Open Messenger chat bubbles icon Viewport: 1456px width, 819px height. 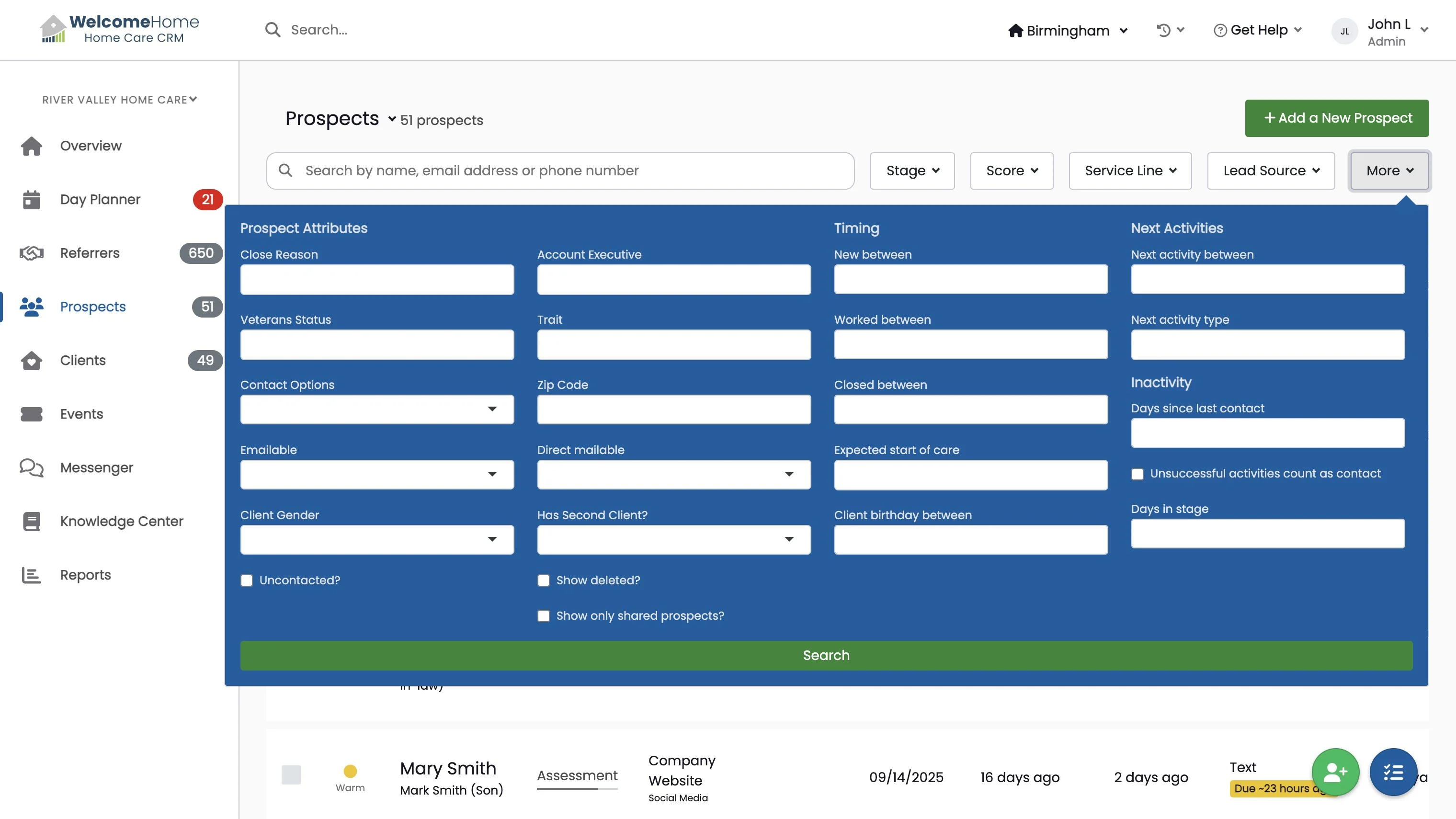pos(32,468)
